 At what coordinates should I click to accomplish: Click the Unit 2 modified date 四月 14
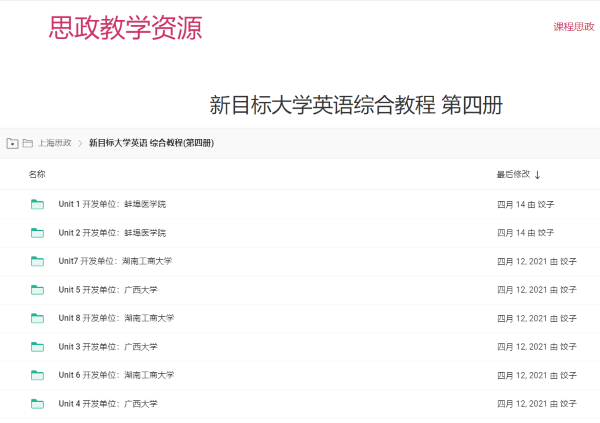[x=511, y=233]
